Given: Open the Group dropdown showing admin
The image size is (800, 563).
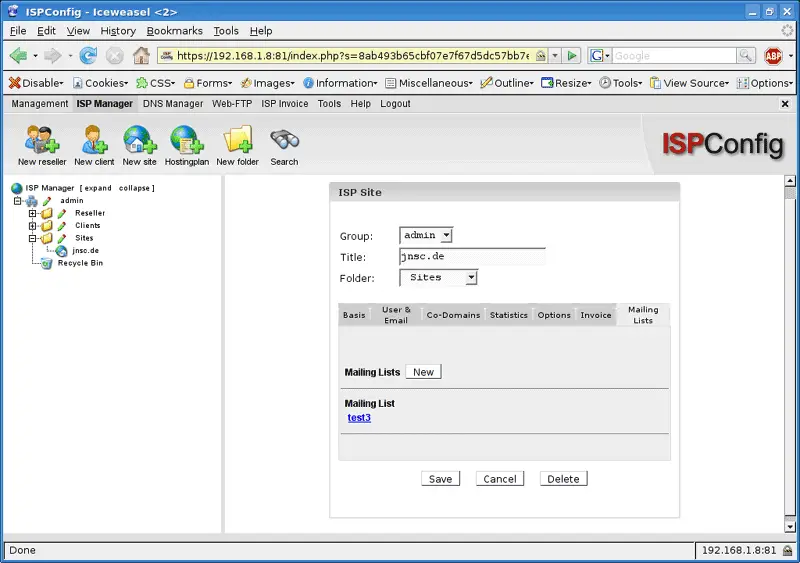Looking at the screenshot, I should 426,235.
